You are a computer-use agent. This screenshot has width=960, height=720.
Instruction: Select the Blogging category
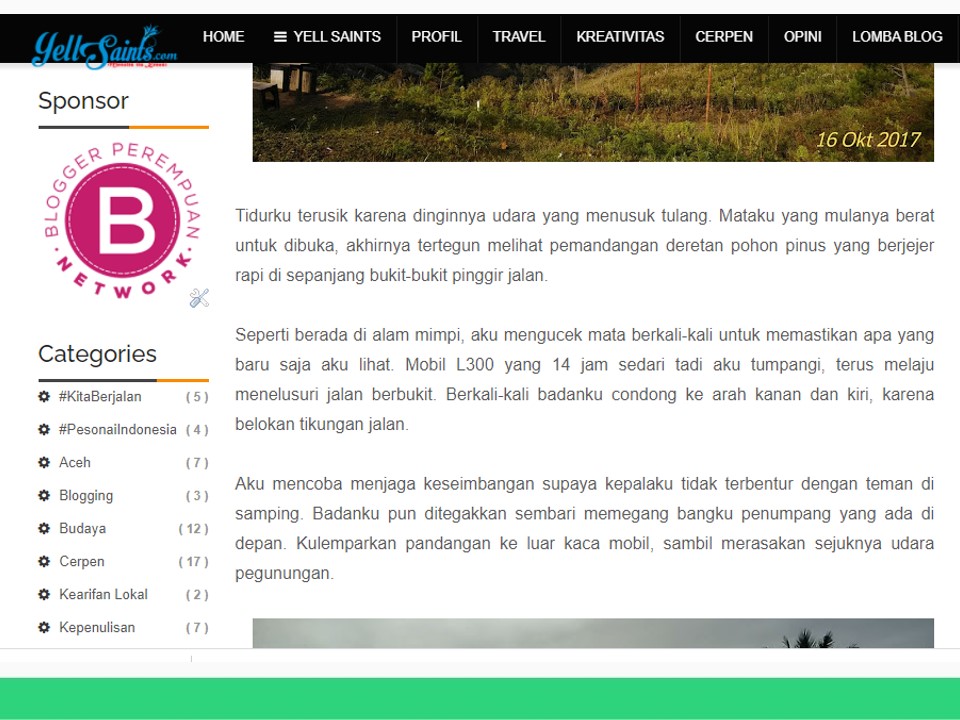(86, 495)
